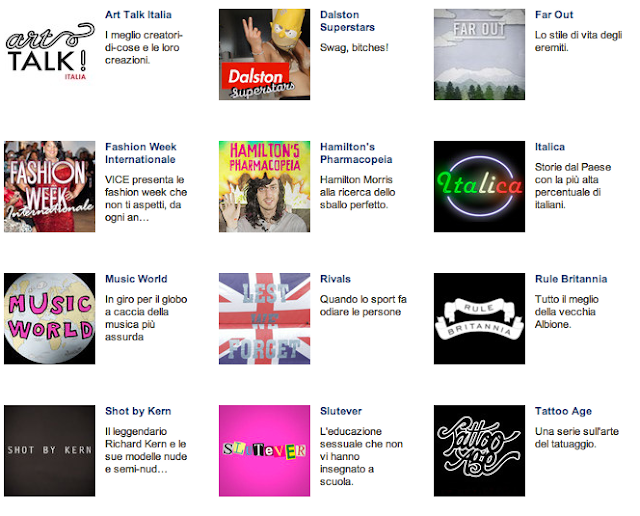Open the Italica show title link
640x516 pixels.
pyautogui.click(x=550, y=147)
